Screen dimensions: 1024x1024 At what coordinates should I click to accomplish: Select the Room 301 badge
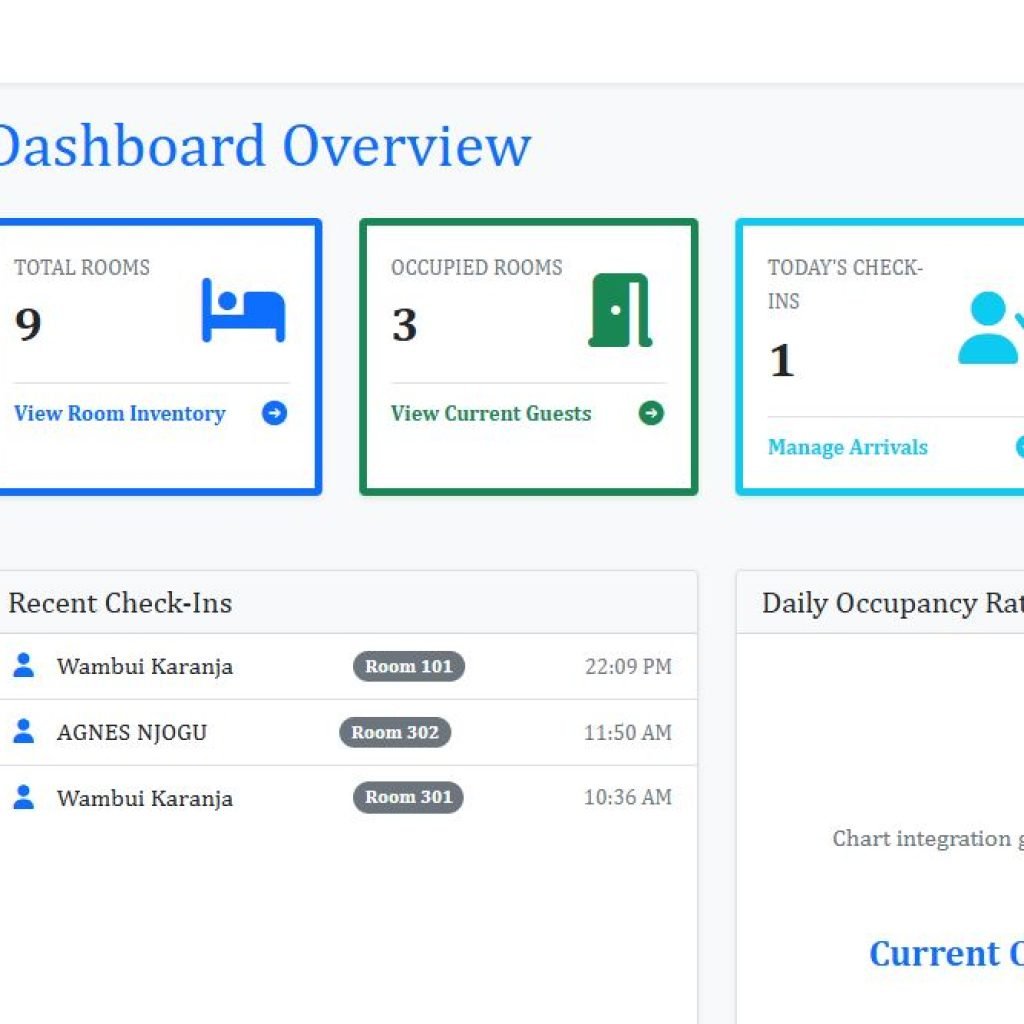(408, 797)
